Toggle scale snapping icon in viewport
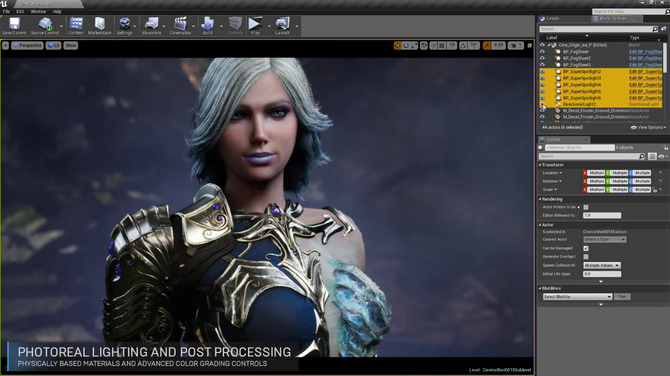Image resolution: width=670 pixels, height=376 pixels. point(487,45)
